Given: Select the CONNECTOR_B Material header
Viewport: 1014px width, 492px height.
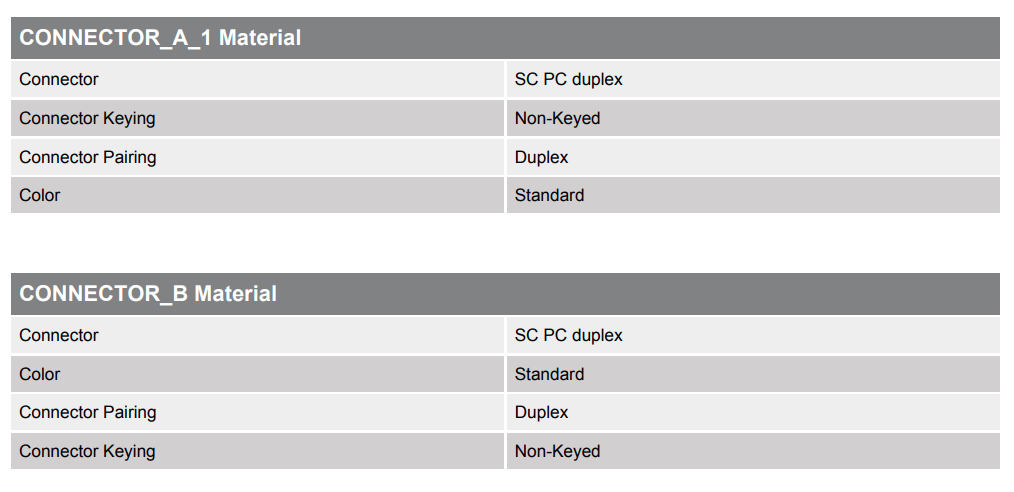Looking at the screenshot, I should (x=505, y=294).
